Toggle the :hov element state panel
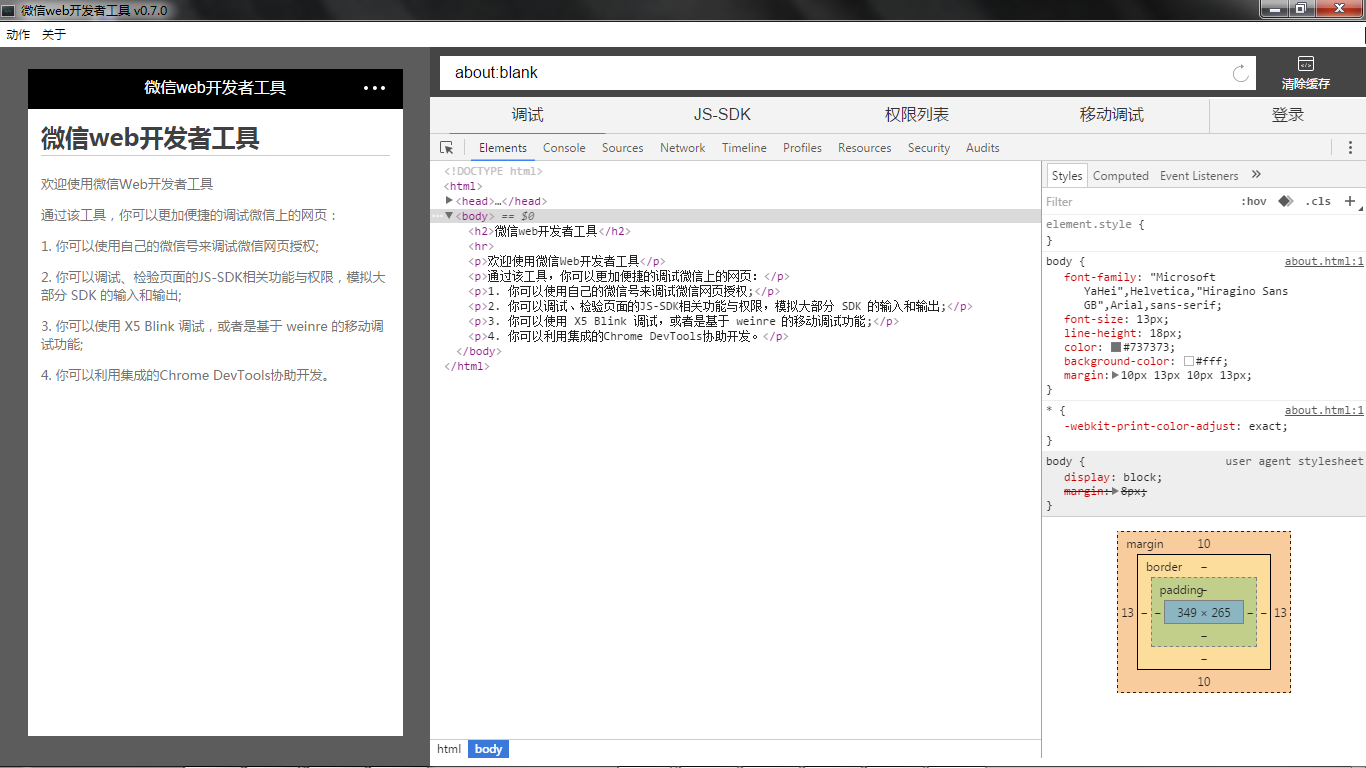The height and width of the screenshot is (768, 1366). point(1254,201)
